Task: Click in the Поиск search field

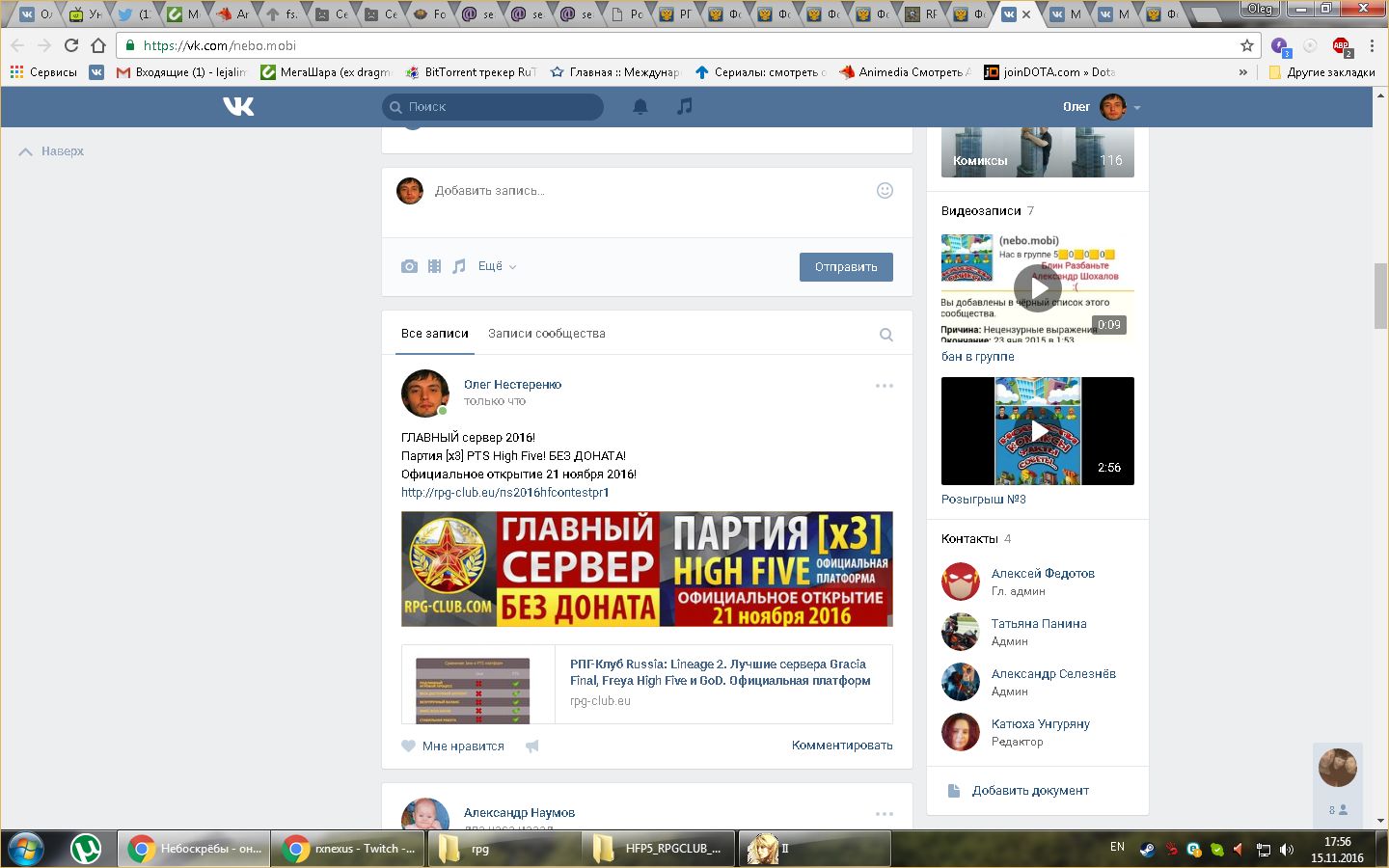Action: pyautogui.click(x=493, y=107)
